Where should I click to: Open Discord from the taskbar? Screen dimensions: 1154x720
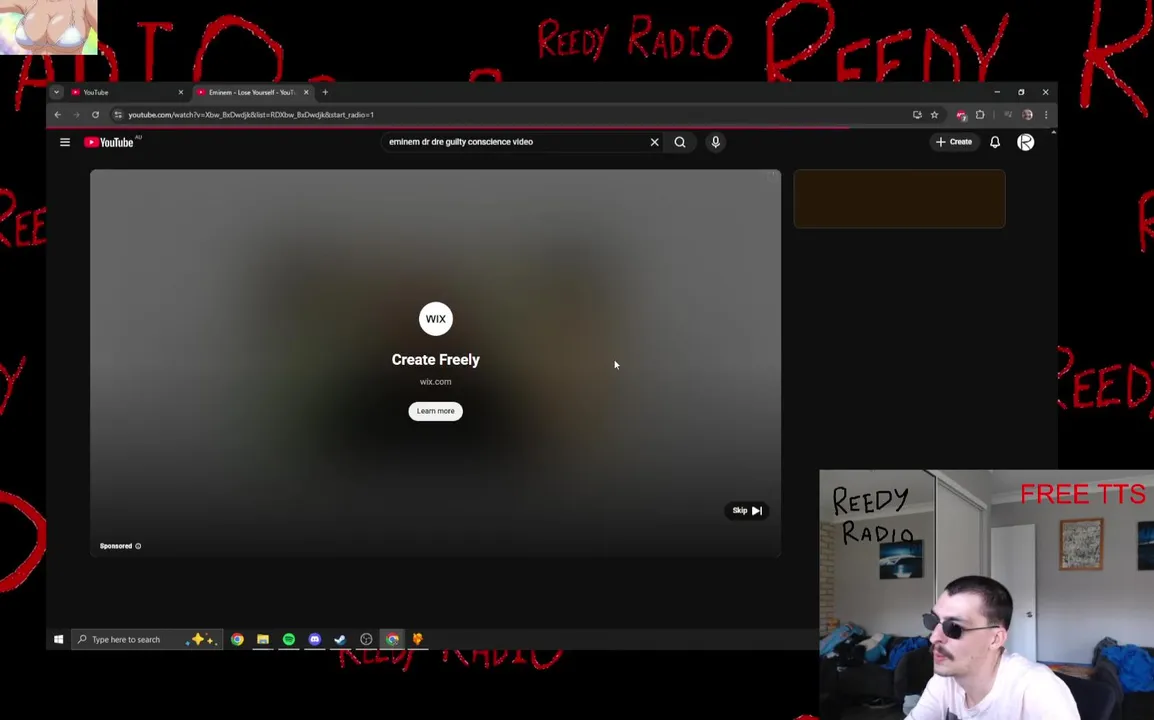point(314,639)
